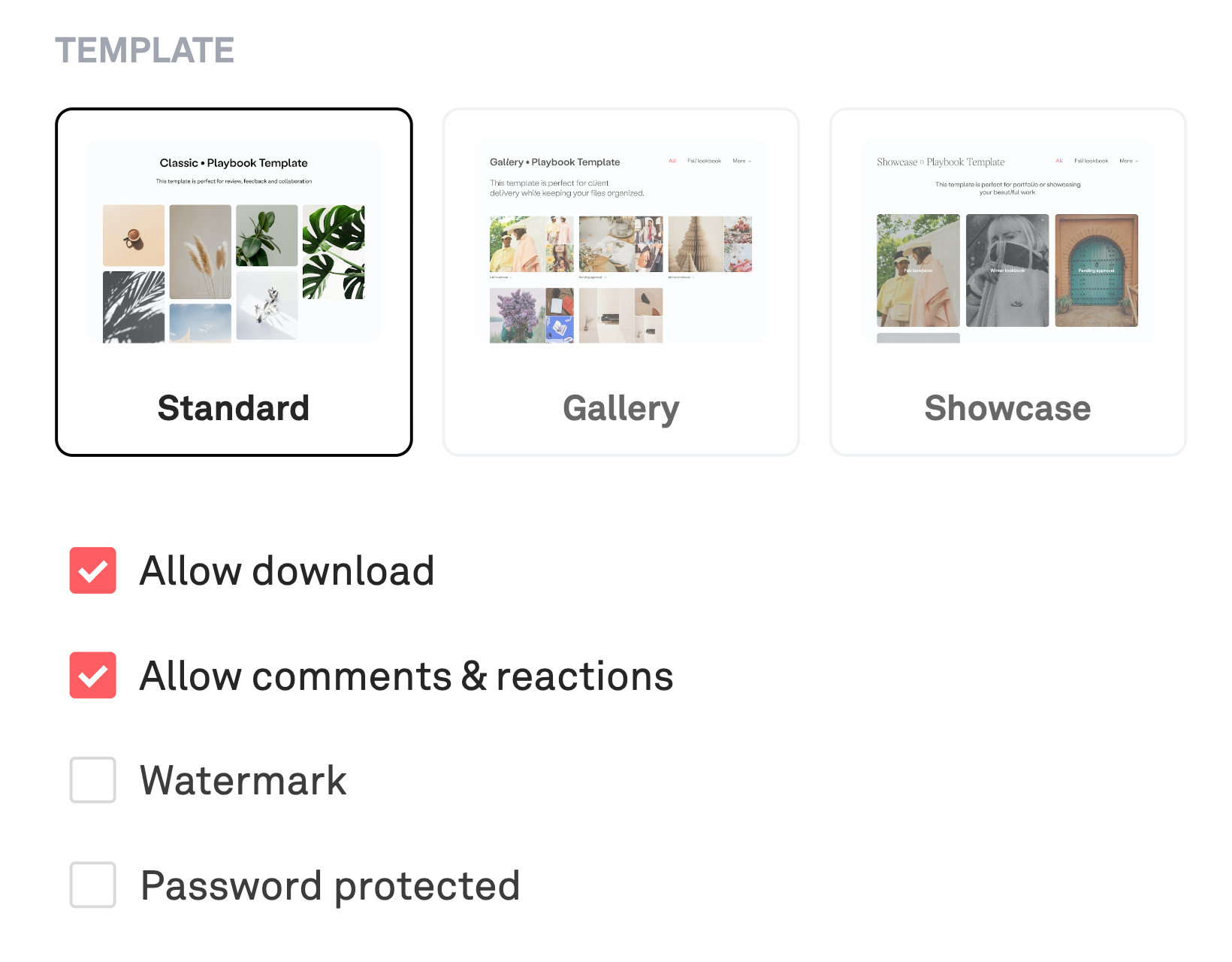Choose the Gallery template option
Screen dimensions: 1232x962
(x=621, y=282)
